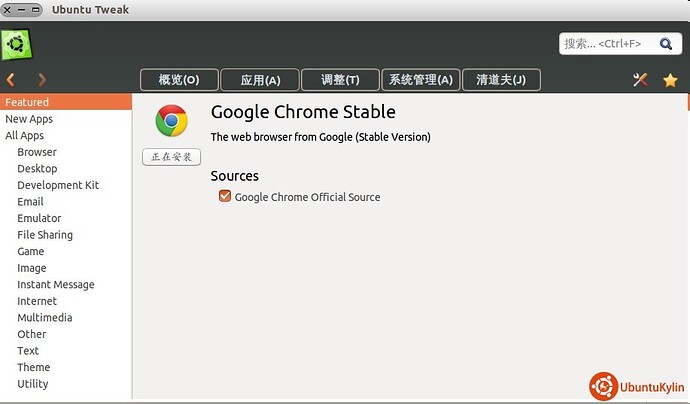Switch to the 概览(O) tab
The height and width of the screenshot is (404, 690).
179,80
